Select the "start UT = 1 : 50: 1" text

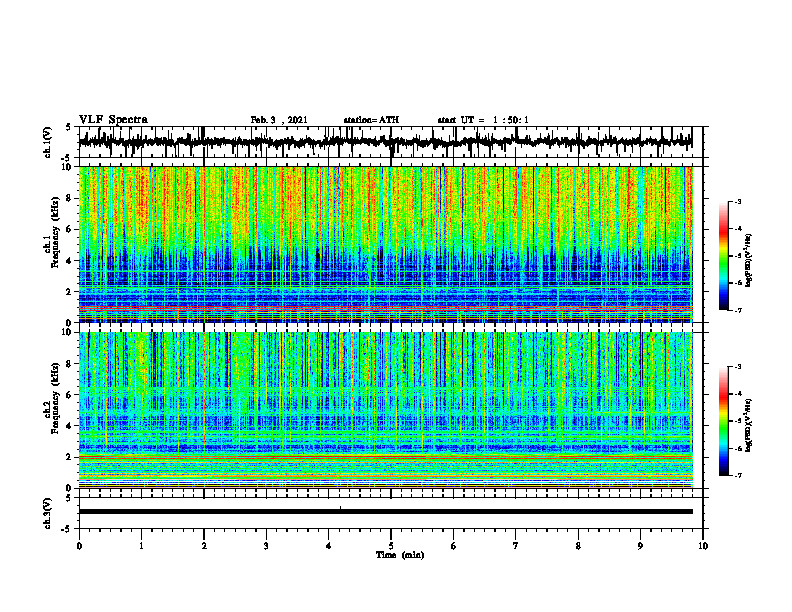tap(483, 120)
